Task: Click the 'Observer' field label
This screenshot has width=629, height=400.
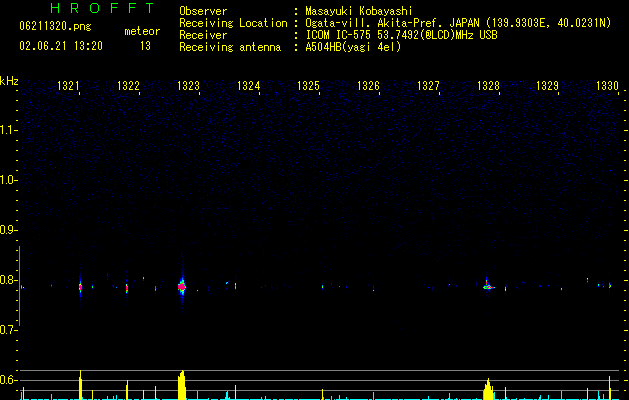Action: (x=203, y=11)
